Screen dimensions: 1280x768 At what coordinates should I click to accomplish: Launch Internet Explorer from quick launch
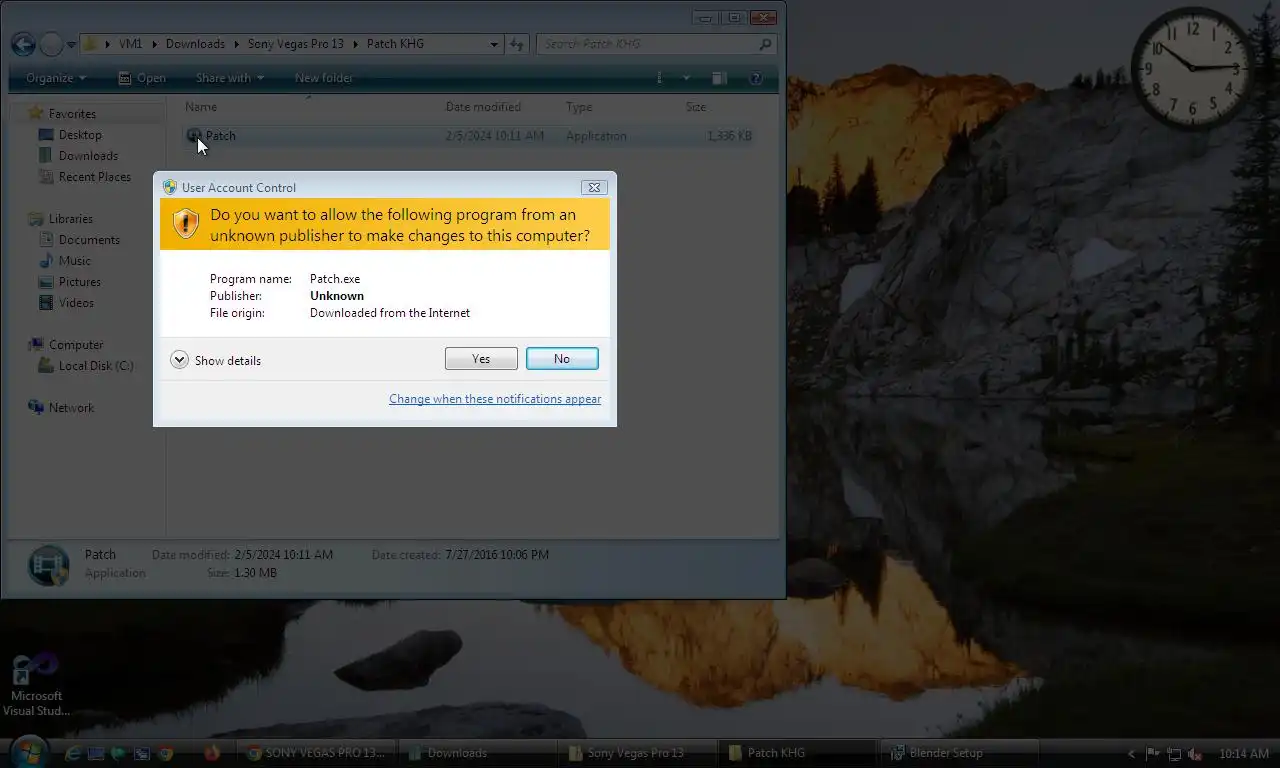72,754
